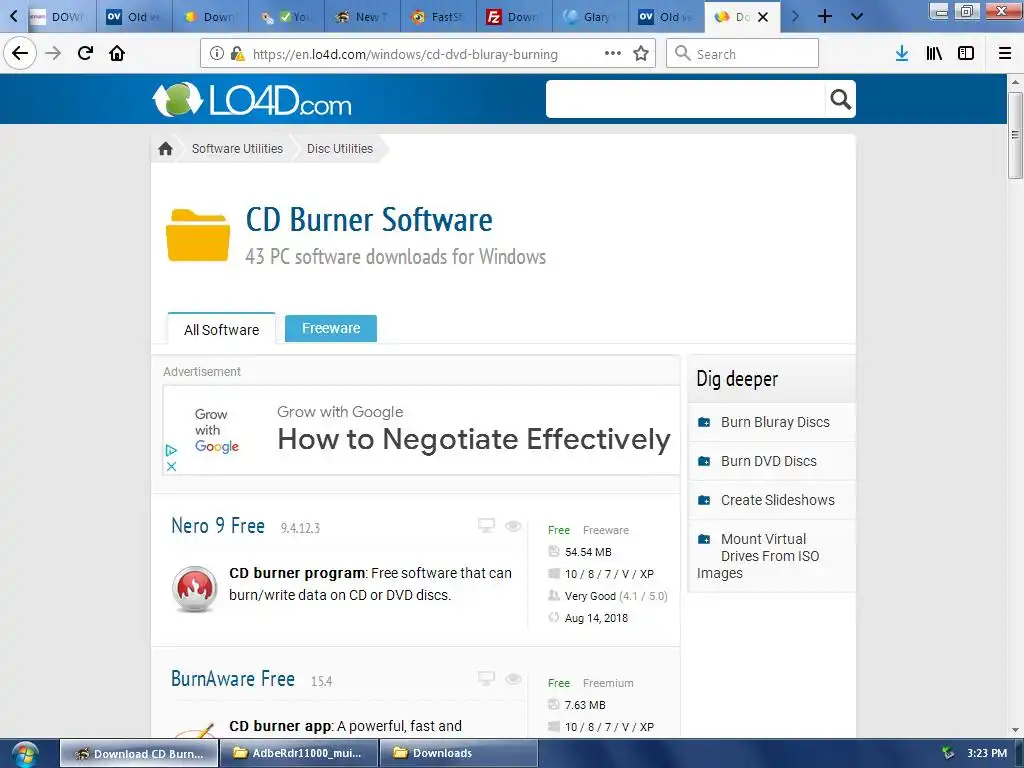View site information icon in address bar
The height and width of the screenshot is (768, 1024).
pyautogui.click(x=217, y=54)
